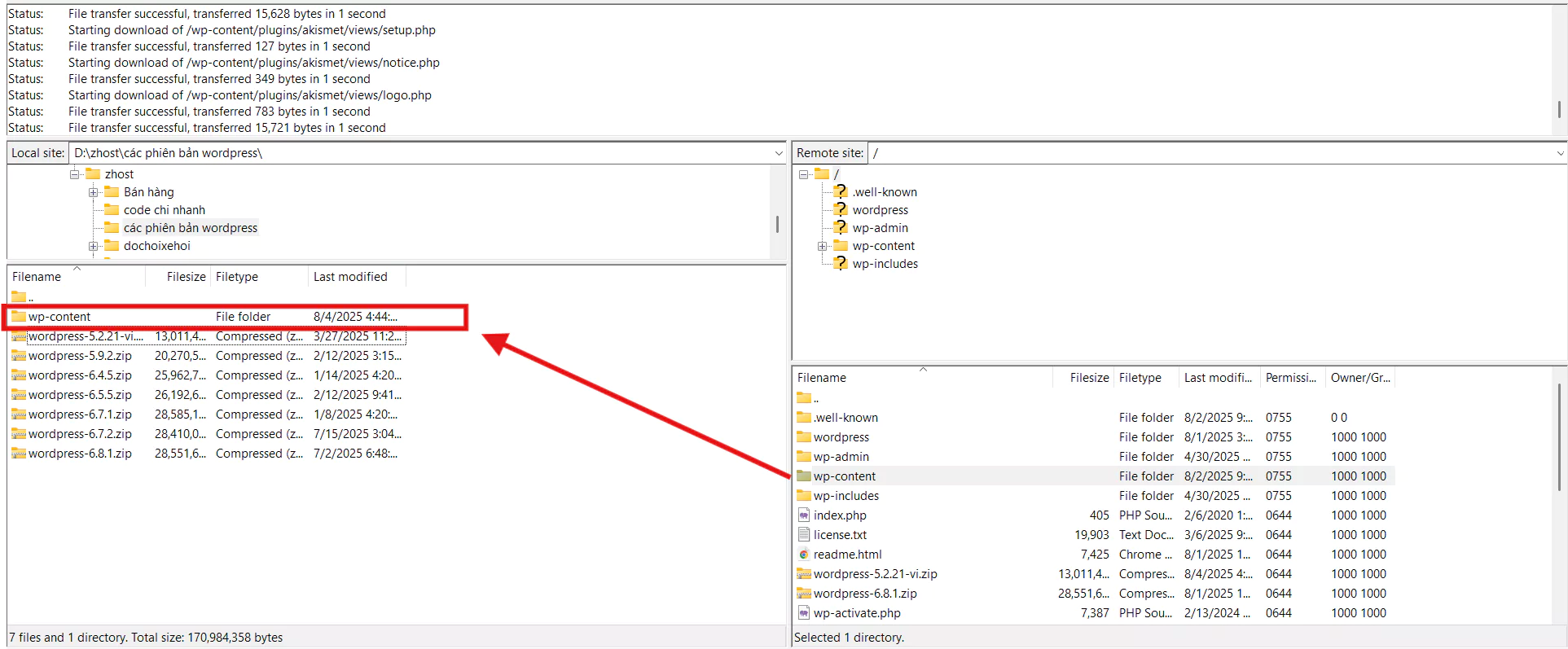The width and height of the screenshot is (1568, 649).
Task: Select wp-content row in remote file list
Action: pyautogui.click(x=1094, y=476)
